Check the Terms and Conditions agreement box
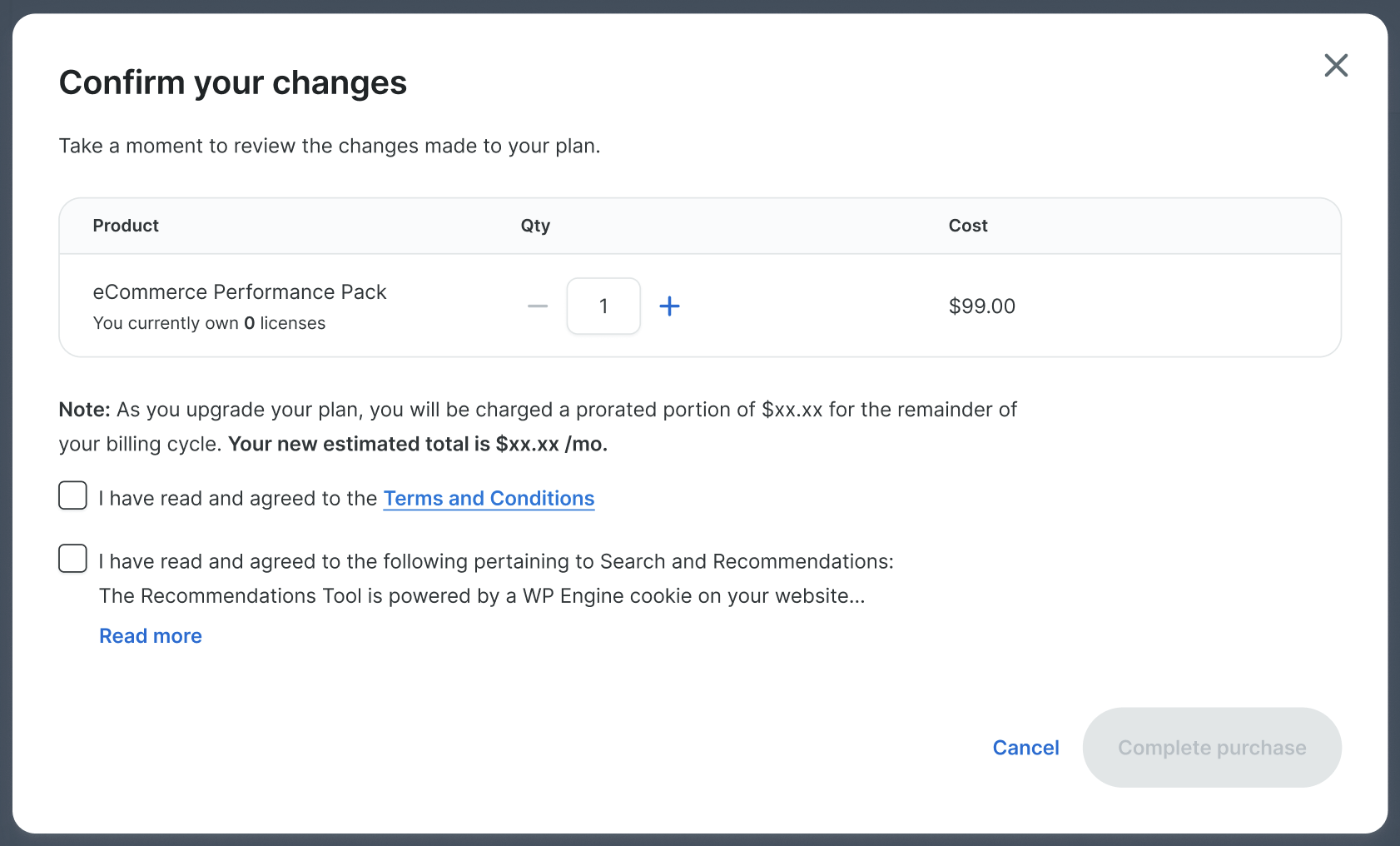1400x846 pixels. pyautogui.click(x=73, y=495)
